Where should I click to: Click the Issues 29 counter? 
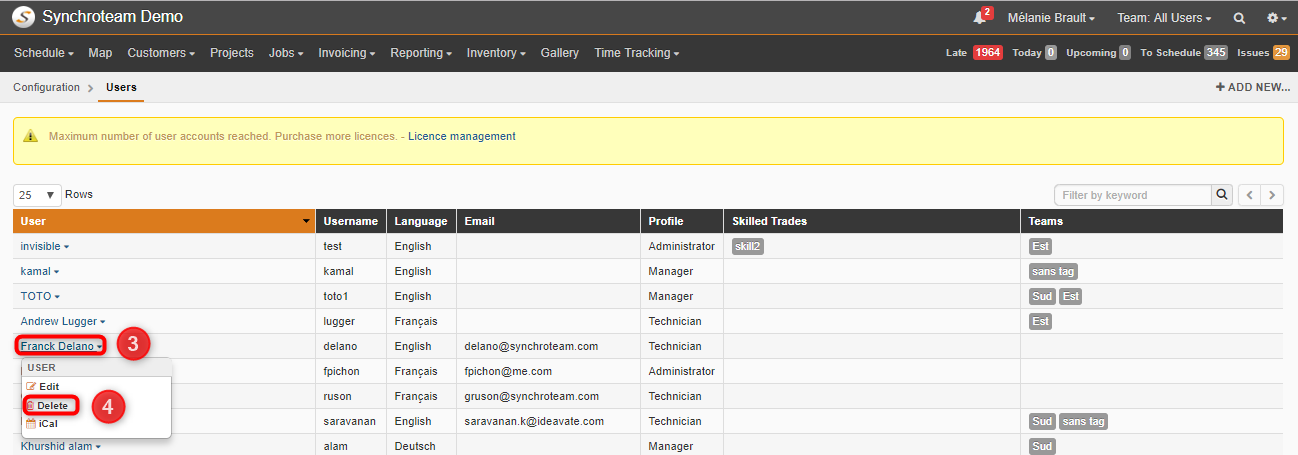tap(1263, 53)
